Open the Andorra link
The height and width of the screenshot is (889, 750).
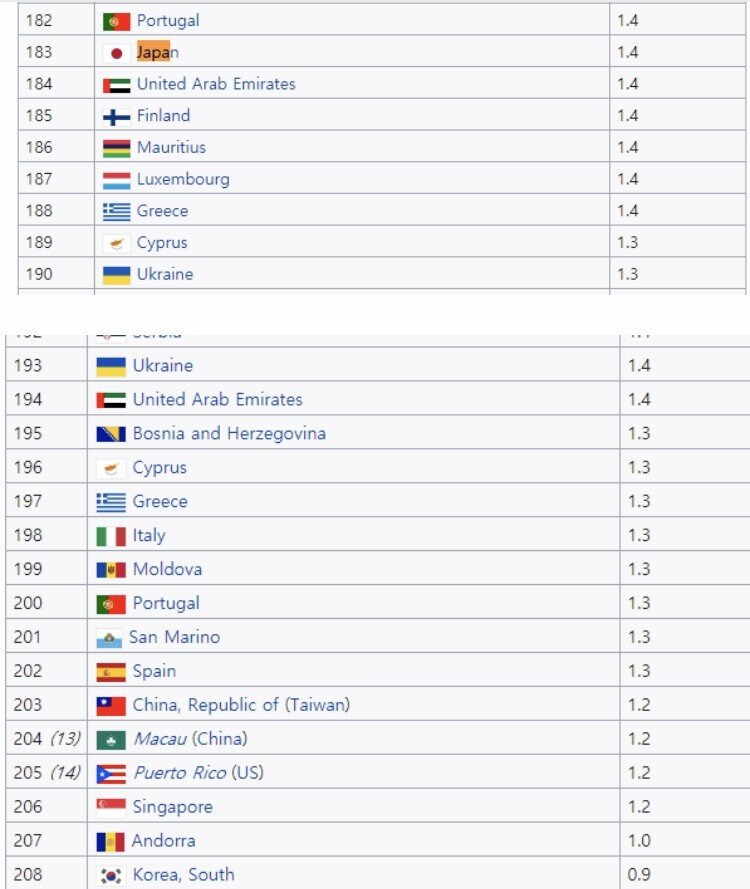click(163, 841)
